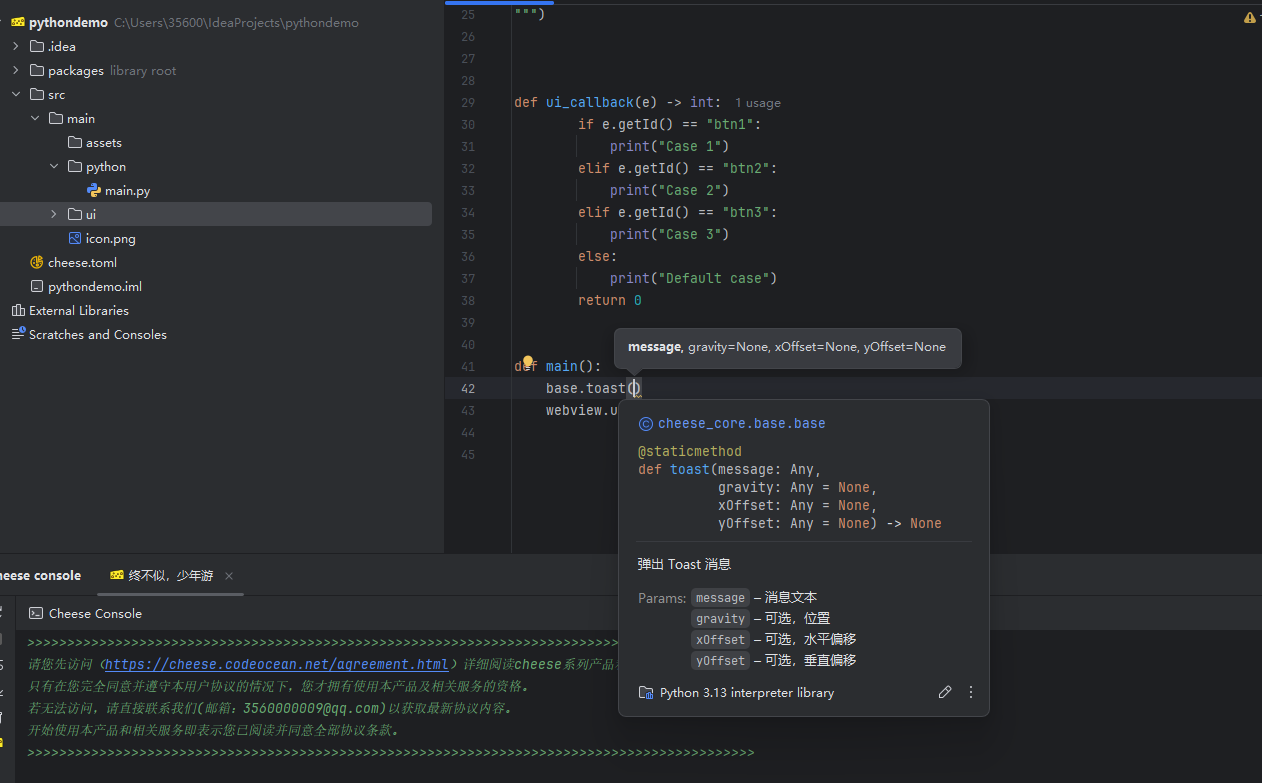Viewport: 1262px width, 783px height.
Task: Collapse the src folder node
Action: point(15,94)
